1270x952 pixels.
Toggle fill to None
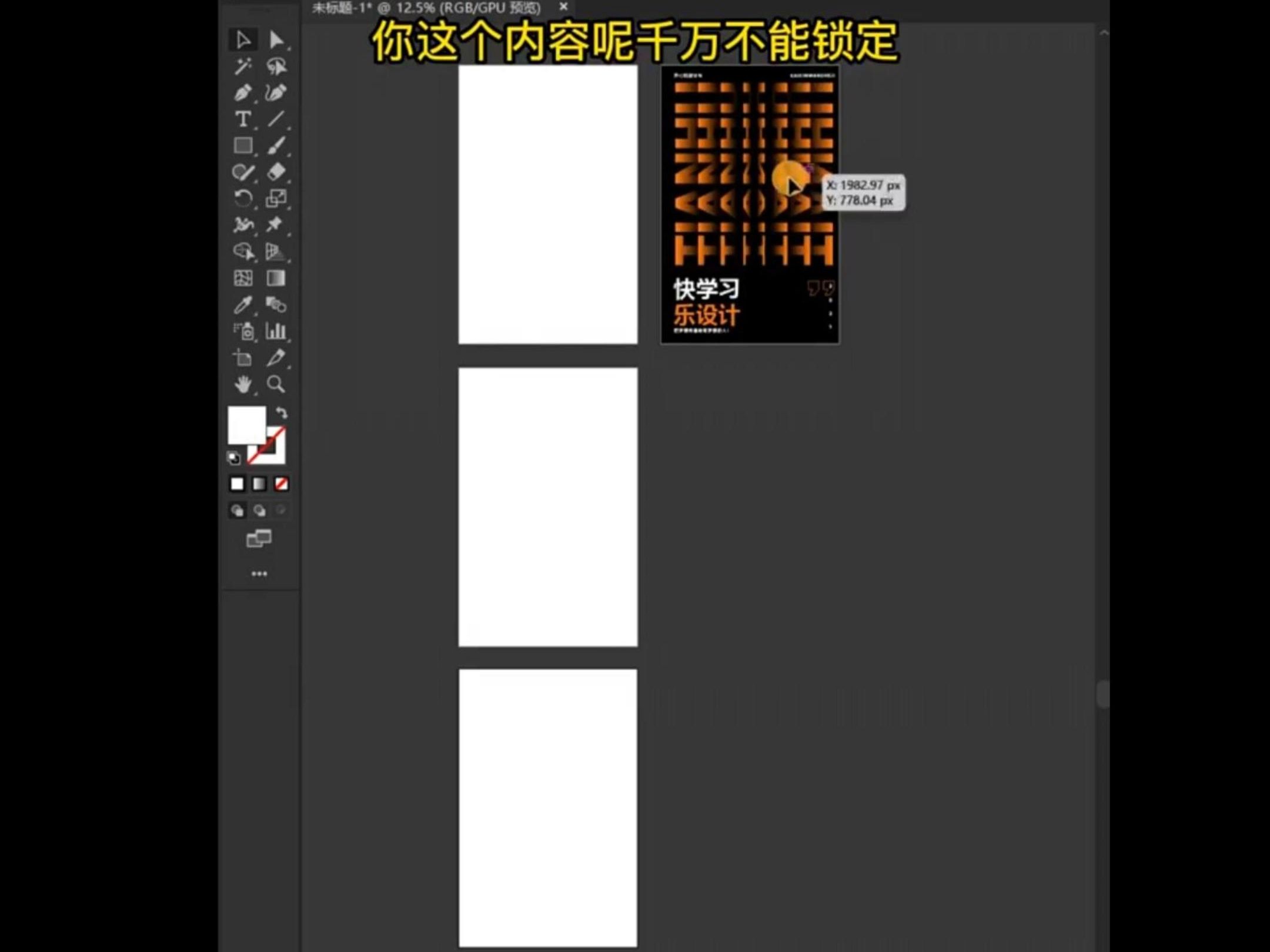(281, 482)
